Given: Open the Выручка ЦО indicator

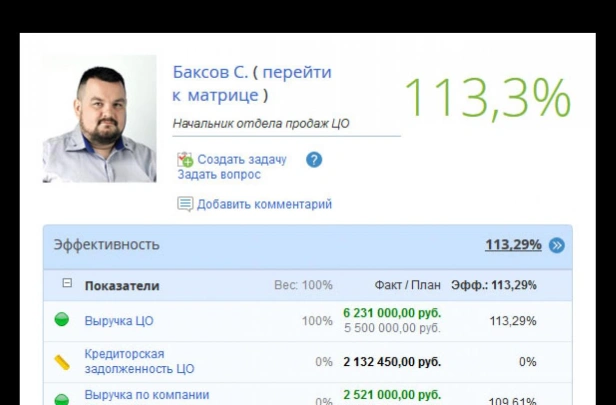Looking at the screenshot, I should (x=119, y=321).
